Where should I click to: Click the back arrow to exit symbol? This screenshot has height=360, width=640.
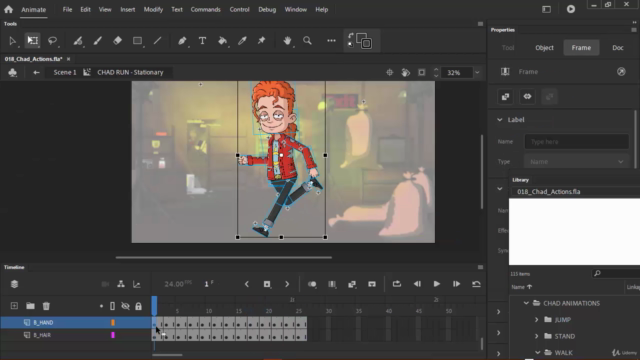point(36,72)
